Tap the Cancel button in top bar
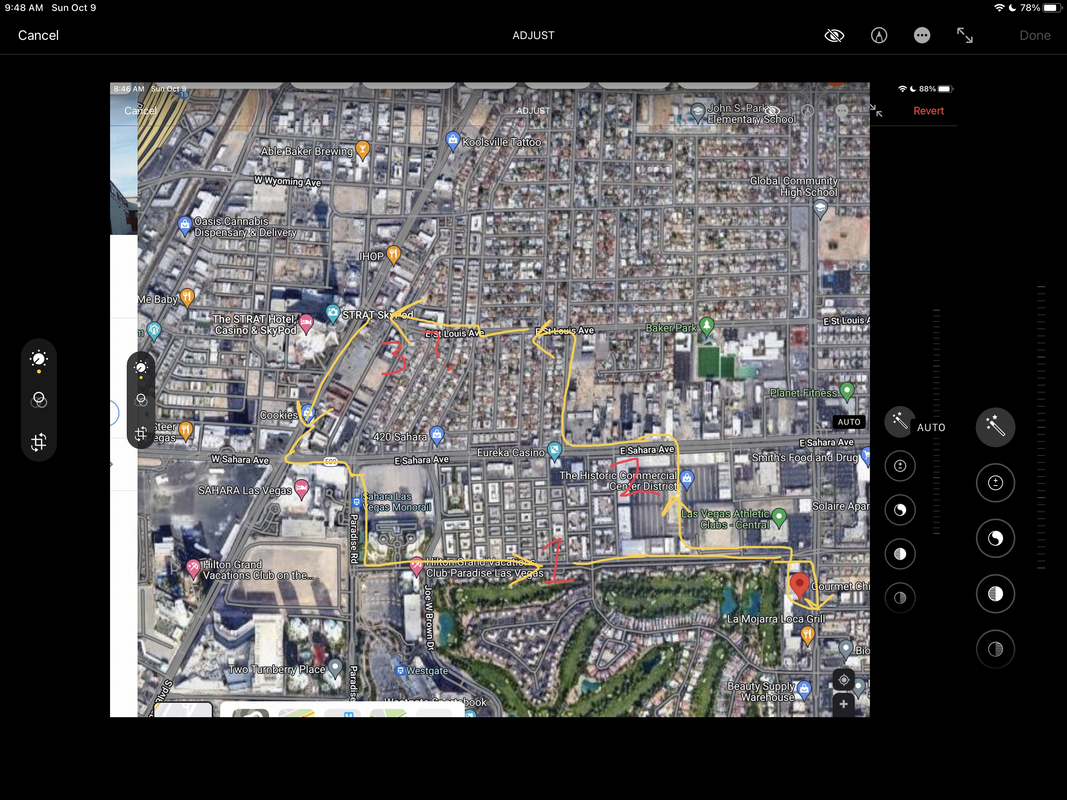This screenshot has width=1067, height=800. tap(38, 35)
